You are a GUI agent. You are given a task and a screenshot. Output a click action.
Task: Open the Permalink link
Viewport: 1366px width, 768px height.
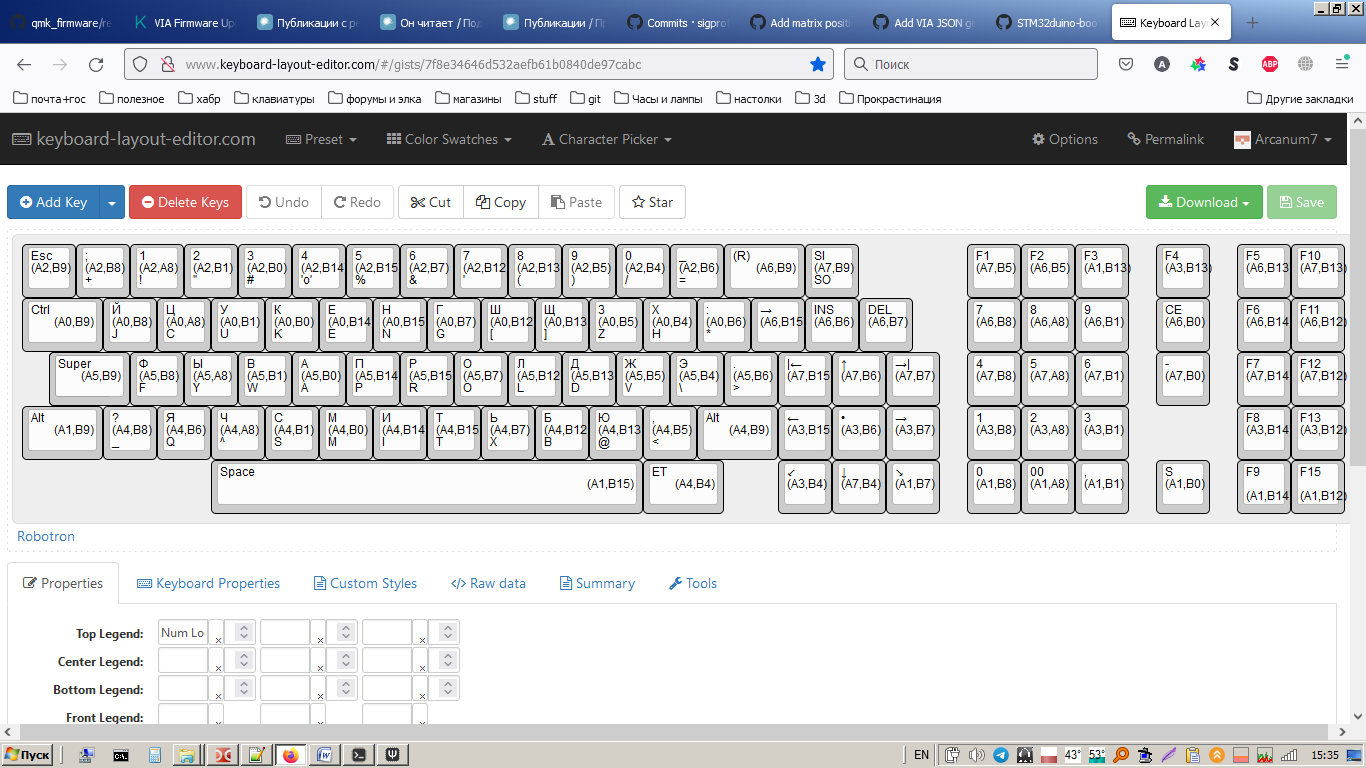1165,139
